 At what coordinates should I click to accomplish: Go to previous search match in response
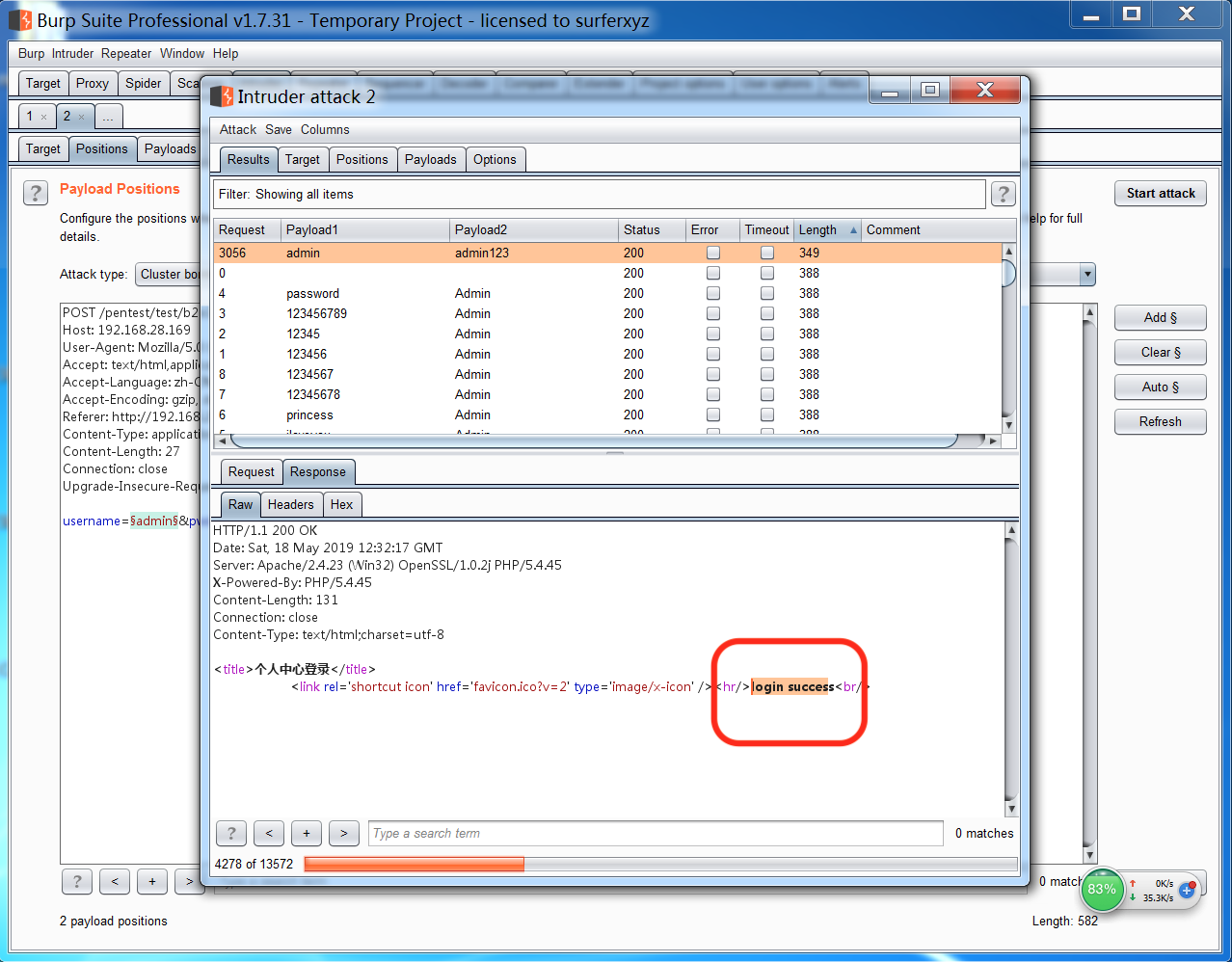(269, 833)
